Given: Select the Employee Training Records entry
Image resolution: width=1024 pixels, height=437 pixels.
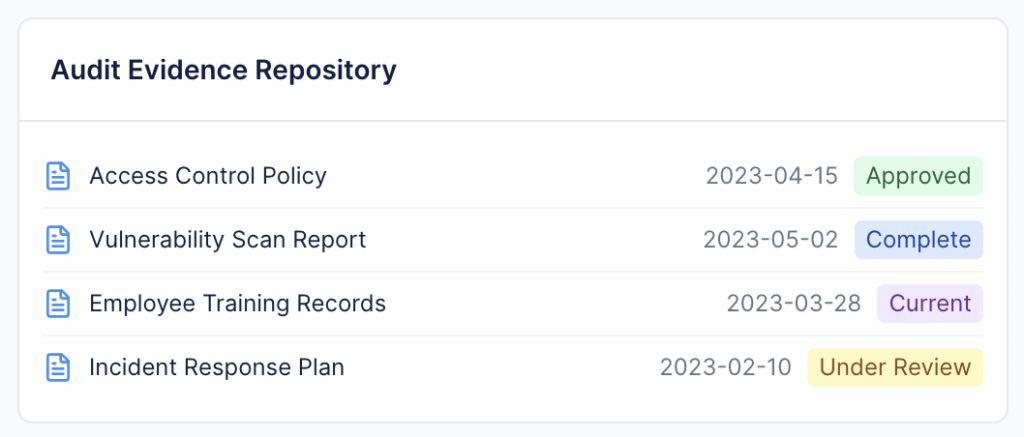Looking at the screenshot, I should tap(238, 303).
